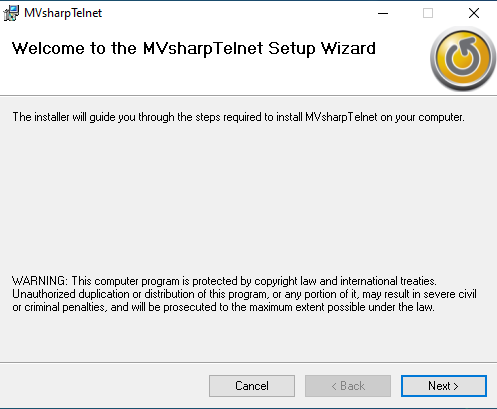Click the word WARNING in copyright notice
This screenshot has width=497, height=409.
pyautogui.click(x=40, y=281)
